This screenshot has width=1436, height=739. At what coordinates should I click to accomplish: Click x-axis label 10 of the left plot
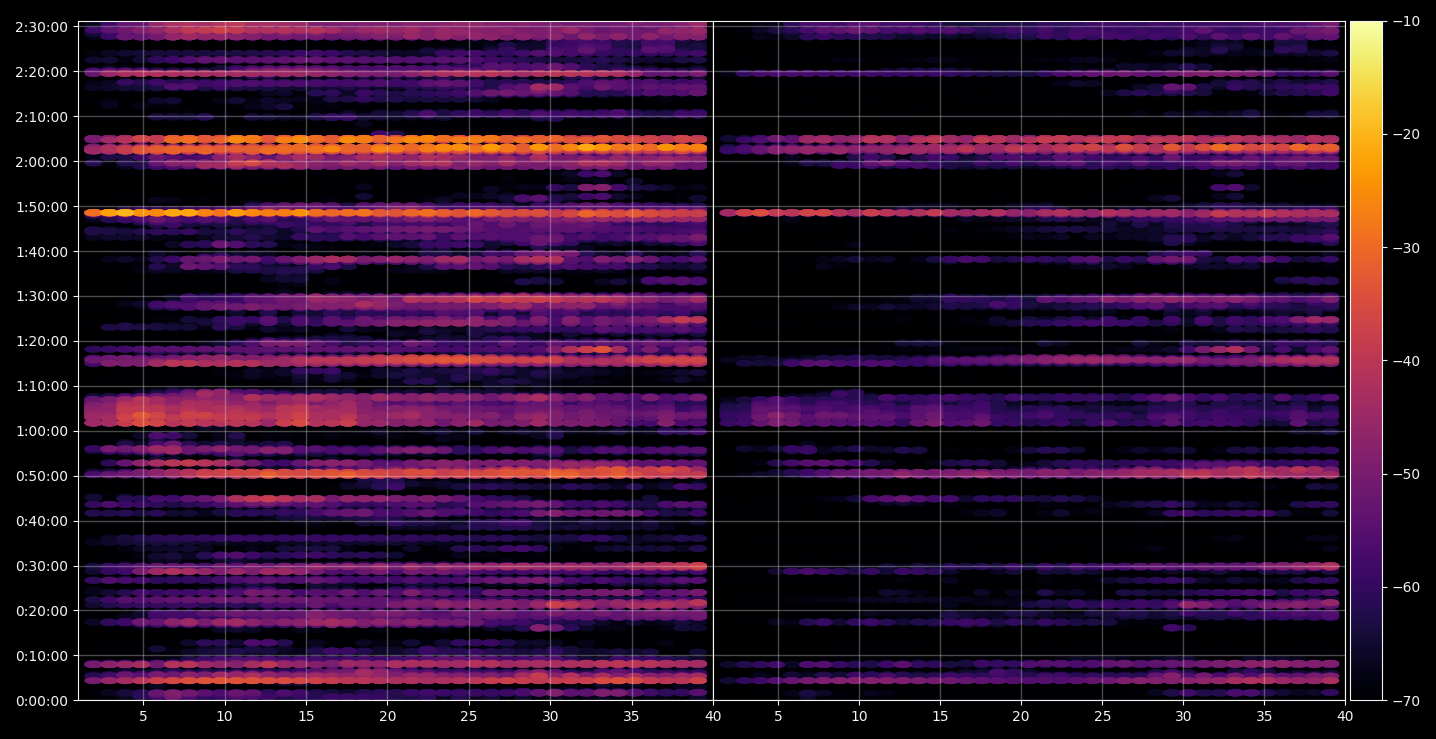[224, 716]
